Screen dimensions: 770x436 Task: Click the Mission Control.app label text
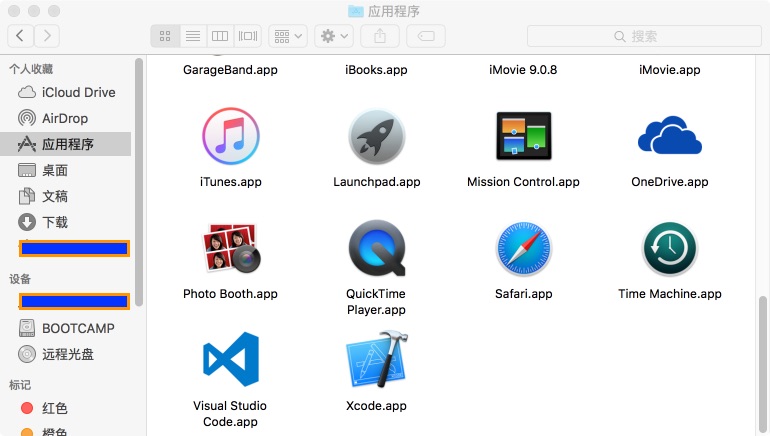[523, 182]
